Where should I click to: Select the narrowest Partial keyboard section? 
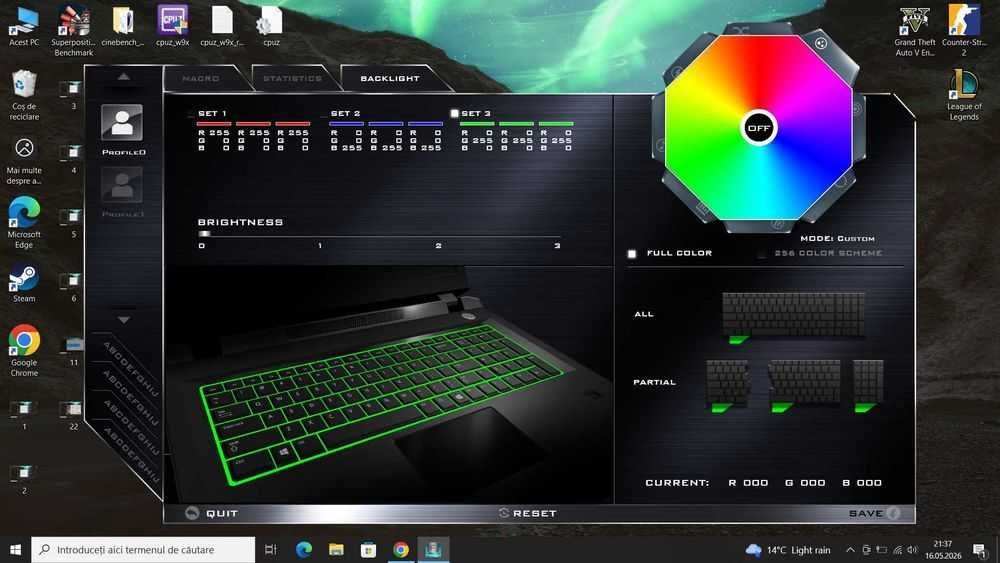pos(869,382)
